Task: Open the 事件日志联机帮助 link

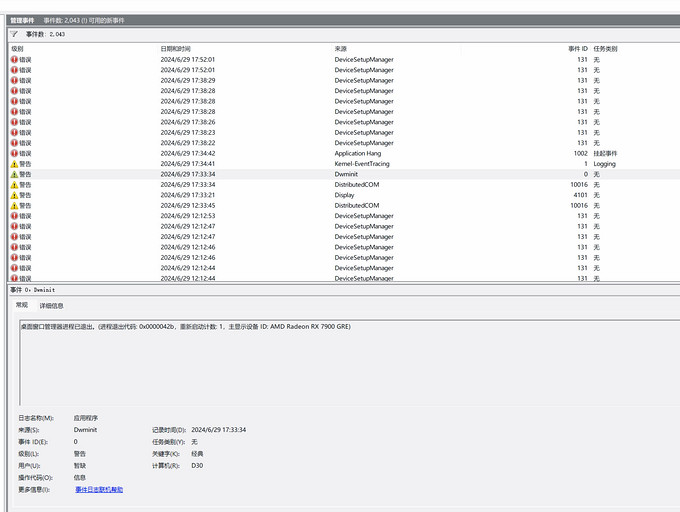Action: click(x=99, y=489)
